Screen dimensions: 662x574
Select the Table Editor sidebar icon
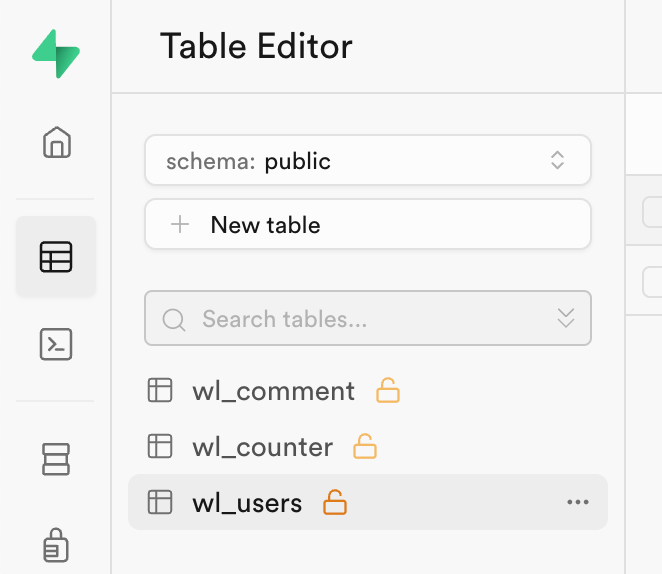pyautogui.click(x=56, y=257)
